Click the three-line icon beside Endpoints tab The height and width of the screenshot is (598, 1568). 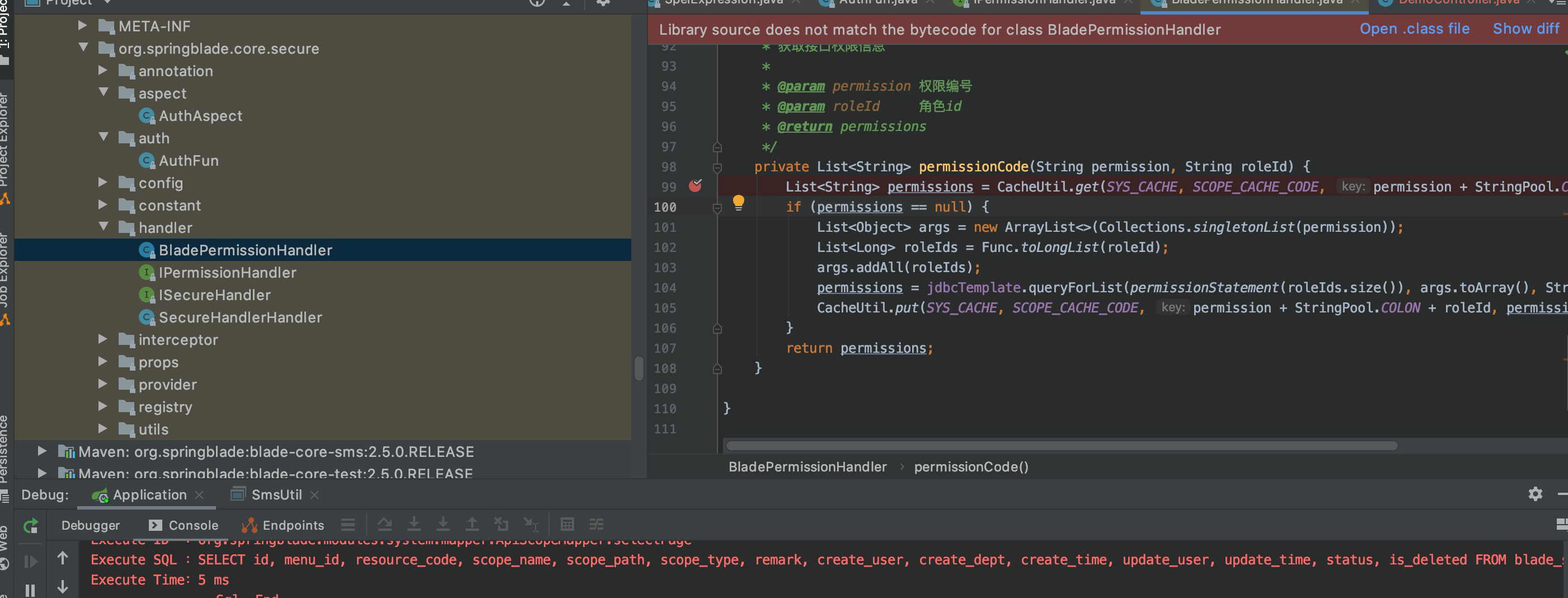[x=348, y=524]
